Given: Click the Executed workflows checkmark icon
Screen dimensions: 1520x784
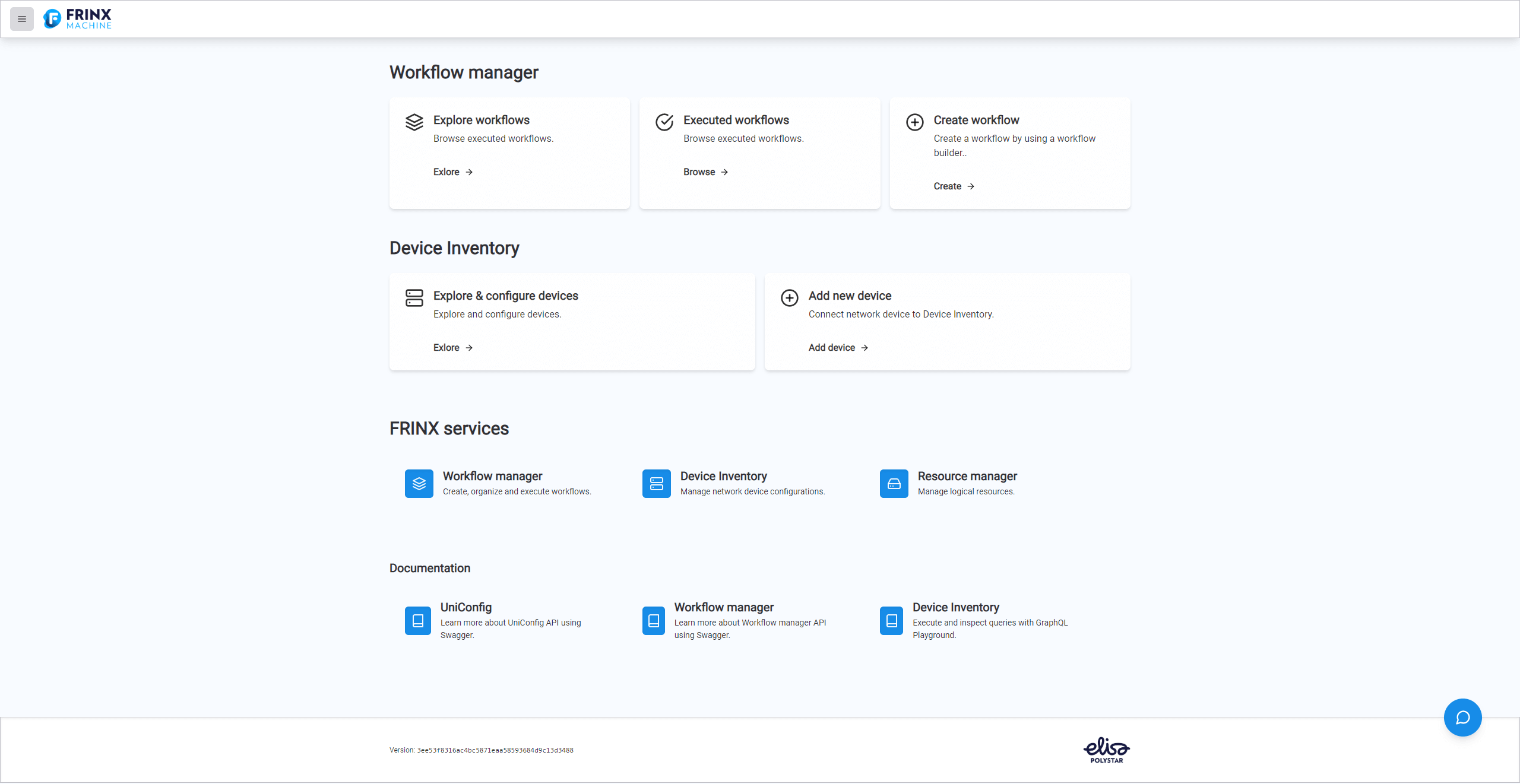Looking at the screenshot, I should tap(664, 120).
